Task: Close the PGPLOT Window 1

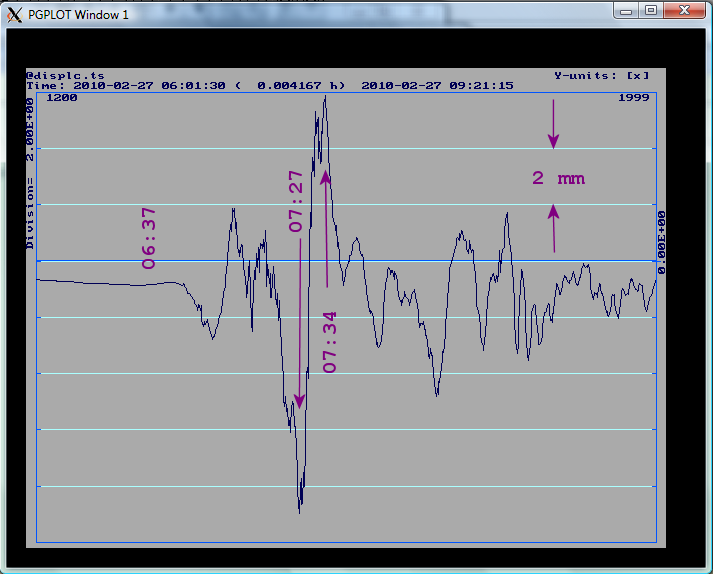Action: (x=684, y=11)
